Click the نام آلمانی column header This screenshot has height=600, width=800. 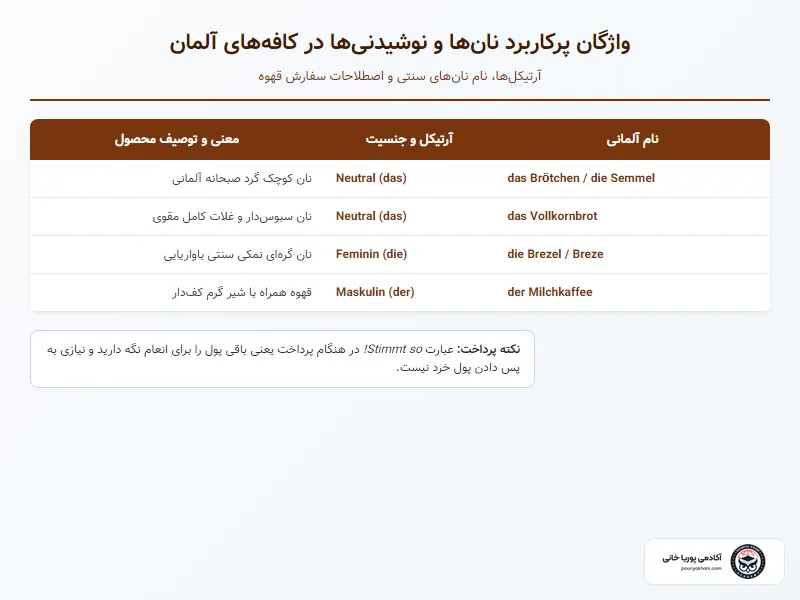632,139
